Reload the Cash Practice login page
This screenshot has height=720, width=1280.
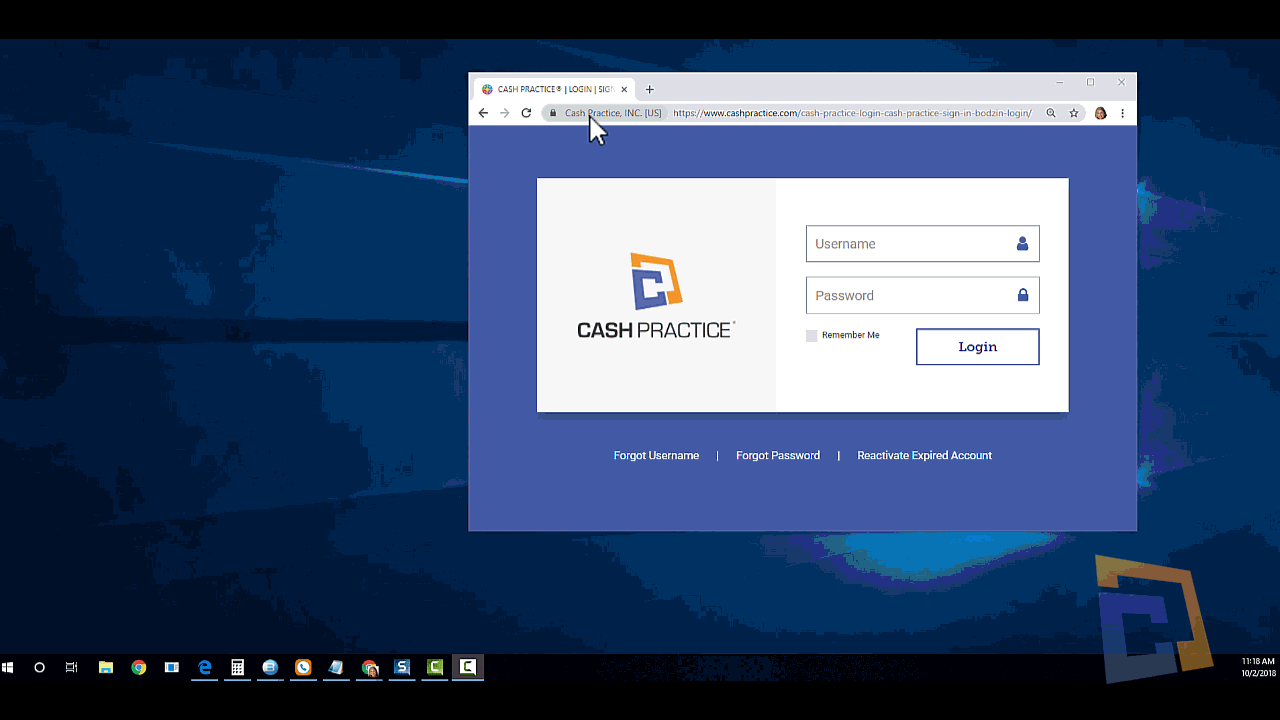(526, 113)
